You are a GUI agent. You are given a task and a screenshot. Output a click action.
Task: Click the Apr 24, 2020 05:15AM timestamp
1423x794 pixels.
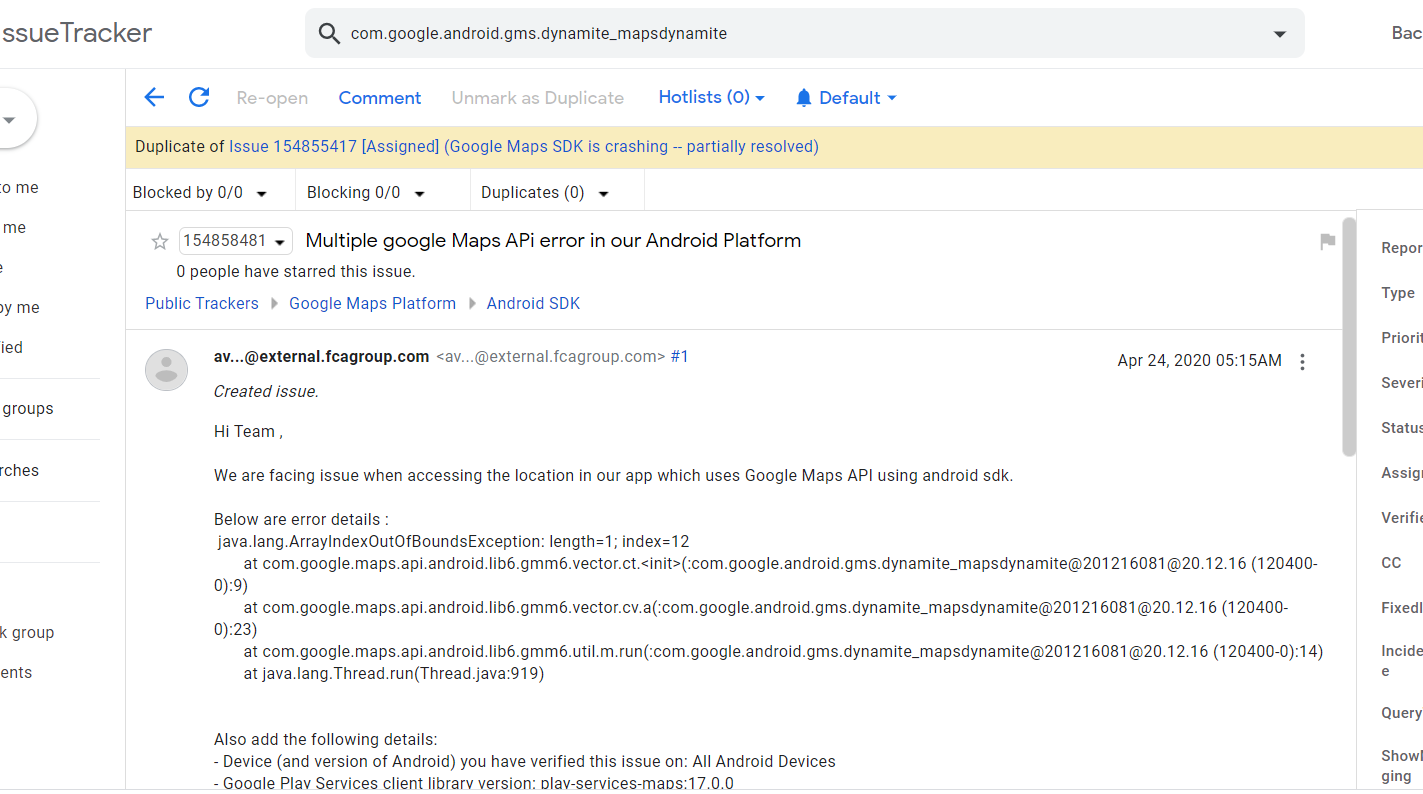coord(1199,361)
